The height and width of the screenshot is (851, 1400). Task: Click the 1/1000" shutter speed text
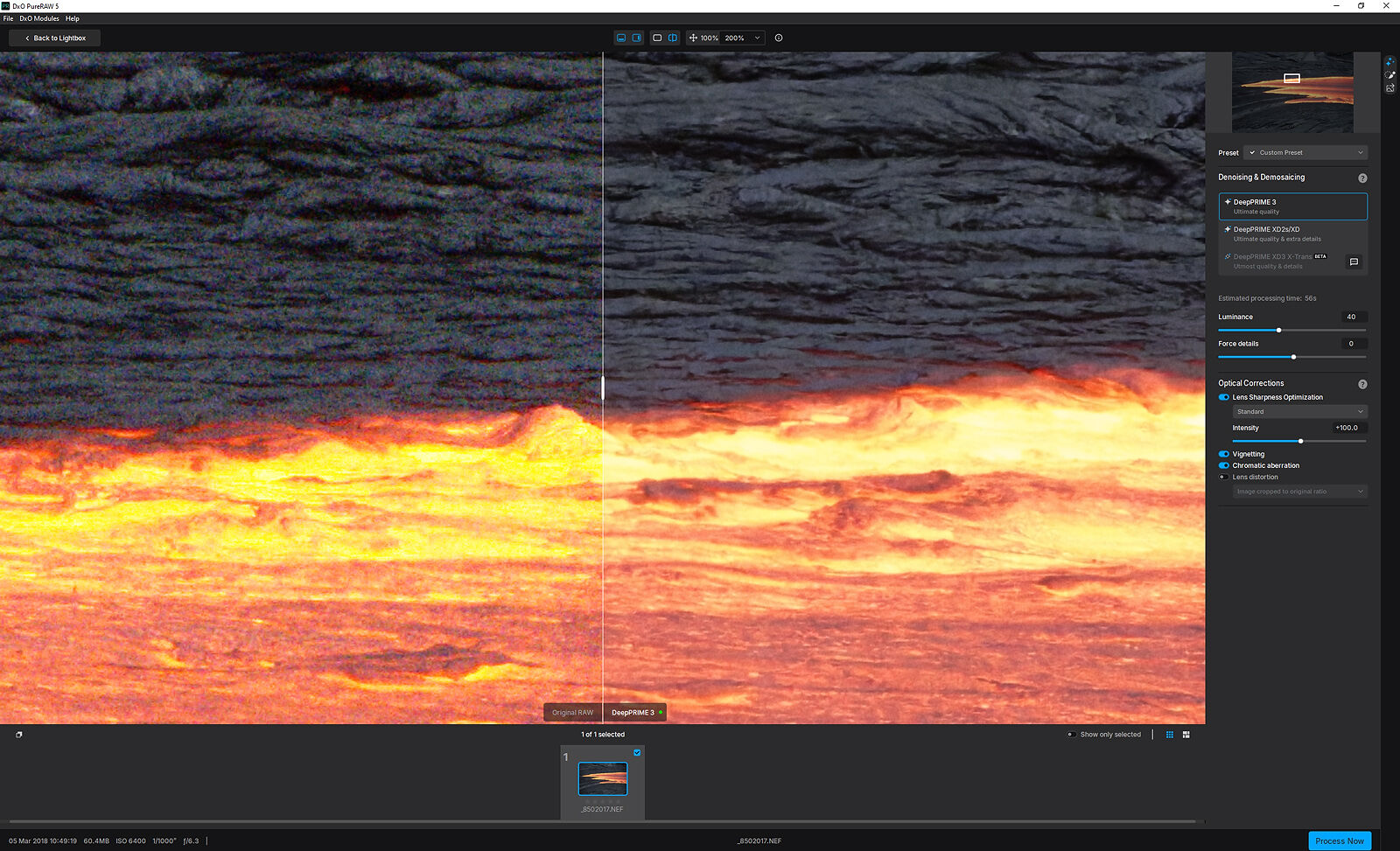164,841
